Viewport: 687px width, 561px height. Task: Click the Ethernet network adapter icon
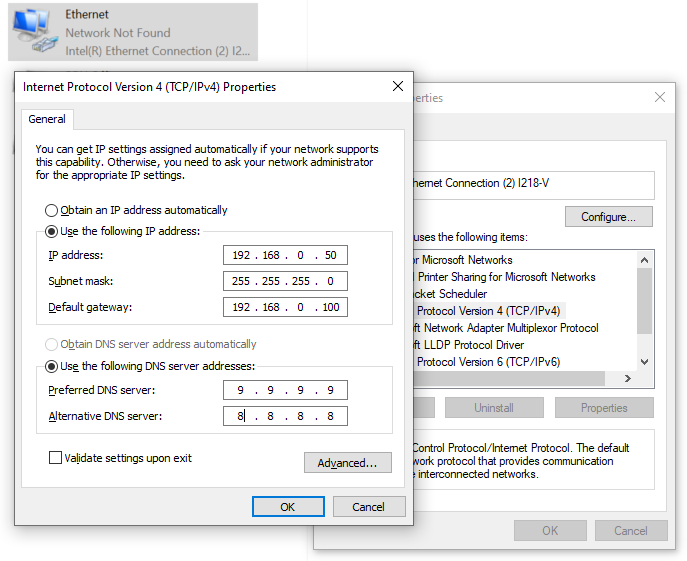33,31
